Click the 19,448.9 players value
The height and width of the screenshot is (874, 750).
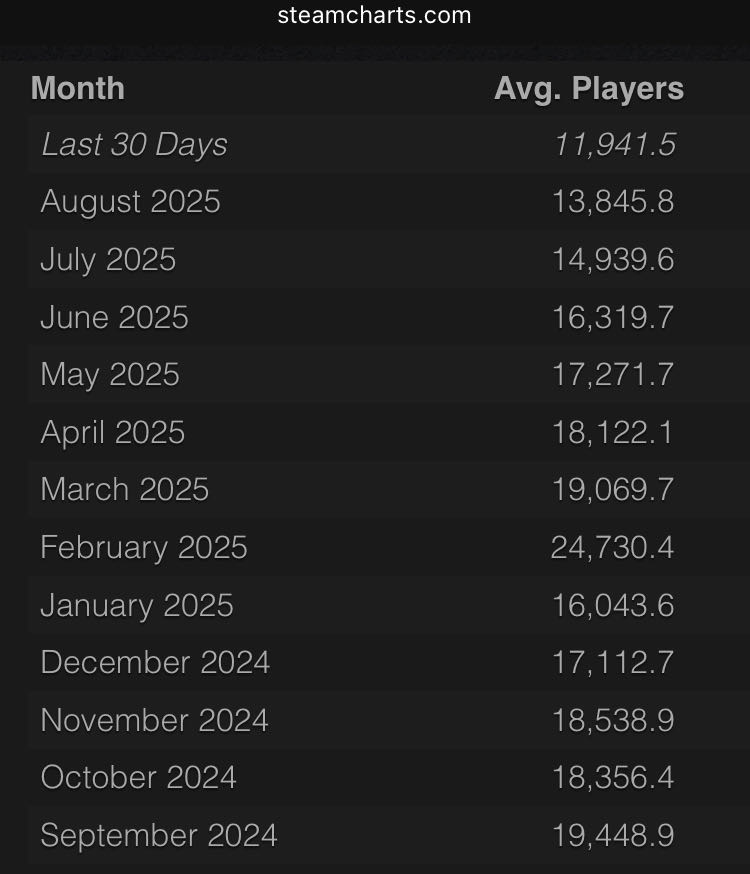click(x=612, y=835)
